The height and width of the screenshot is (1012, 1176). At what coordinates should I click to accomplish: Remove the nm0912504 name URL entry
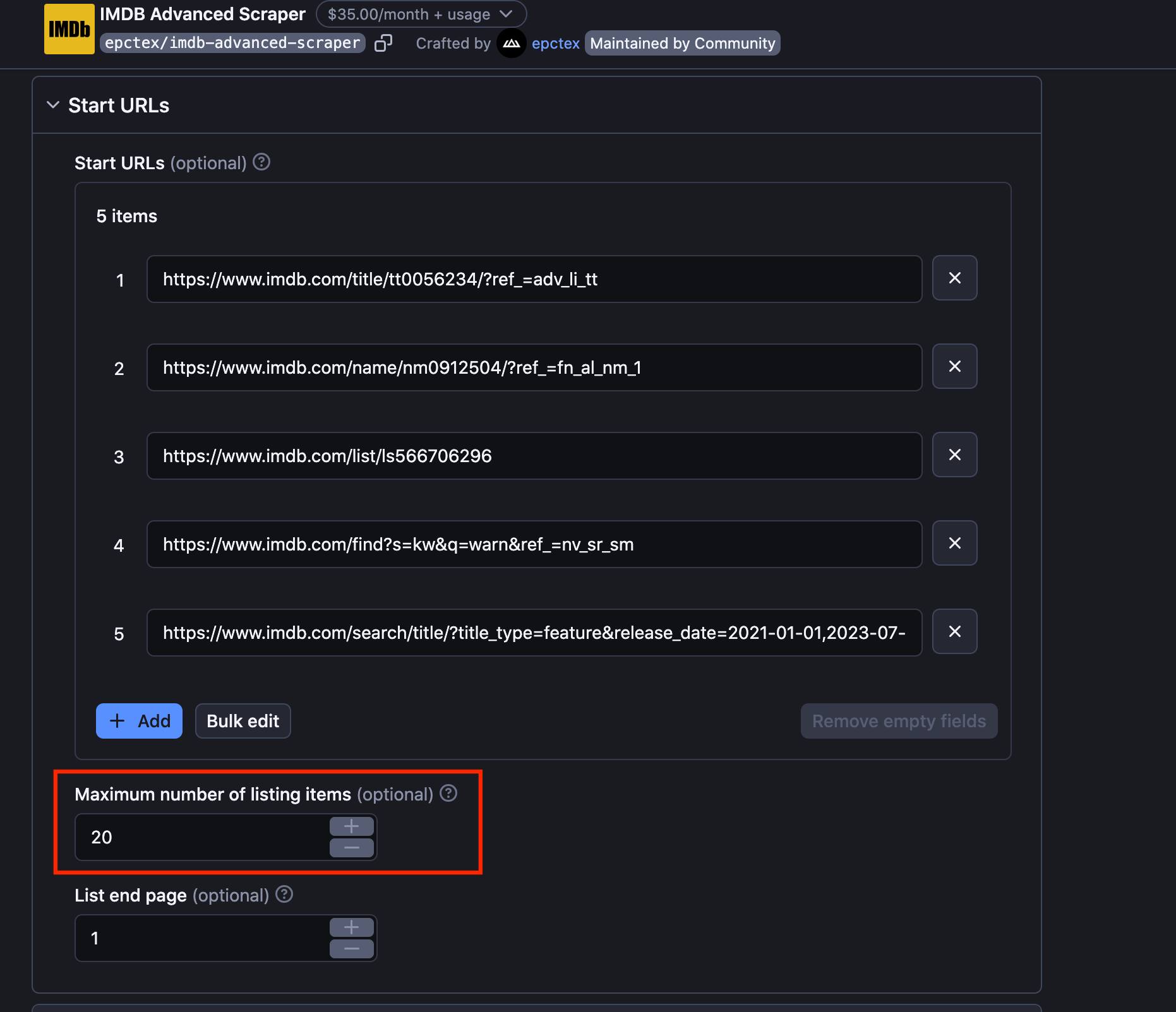(954, 366)
